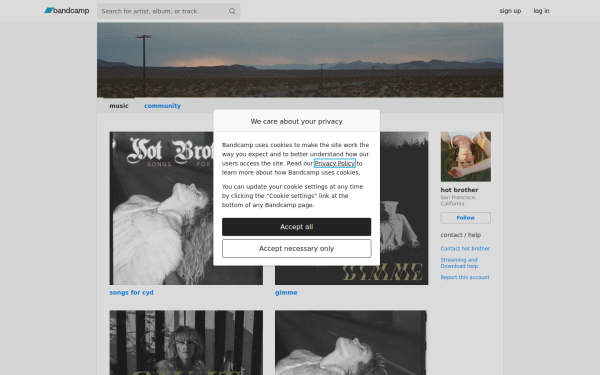The width and height of the screenshot is (600, 375).
Task: Open the bottom-right reclining woman album cover
Action: pos(351,342)
